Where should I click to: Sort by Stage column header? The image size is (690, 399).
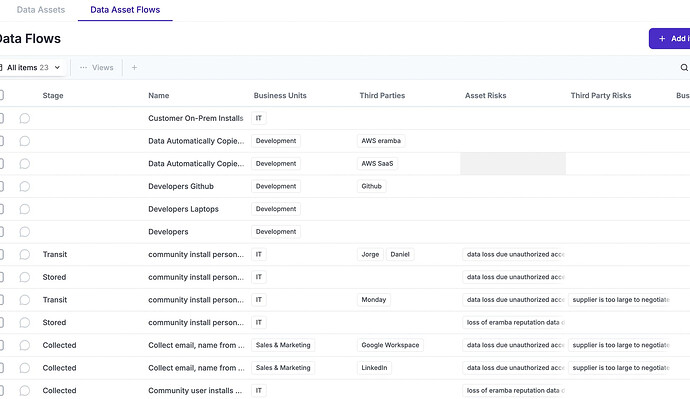click(x=53, y=95)
